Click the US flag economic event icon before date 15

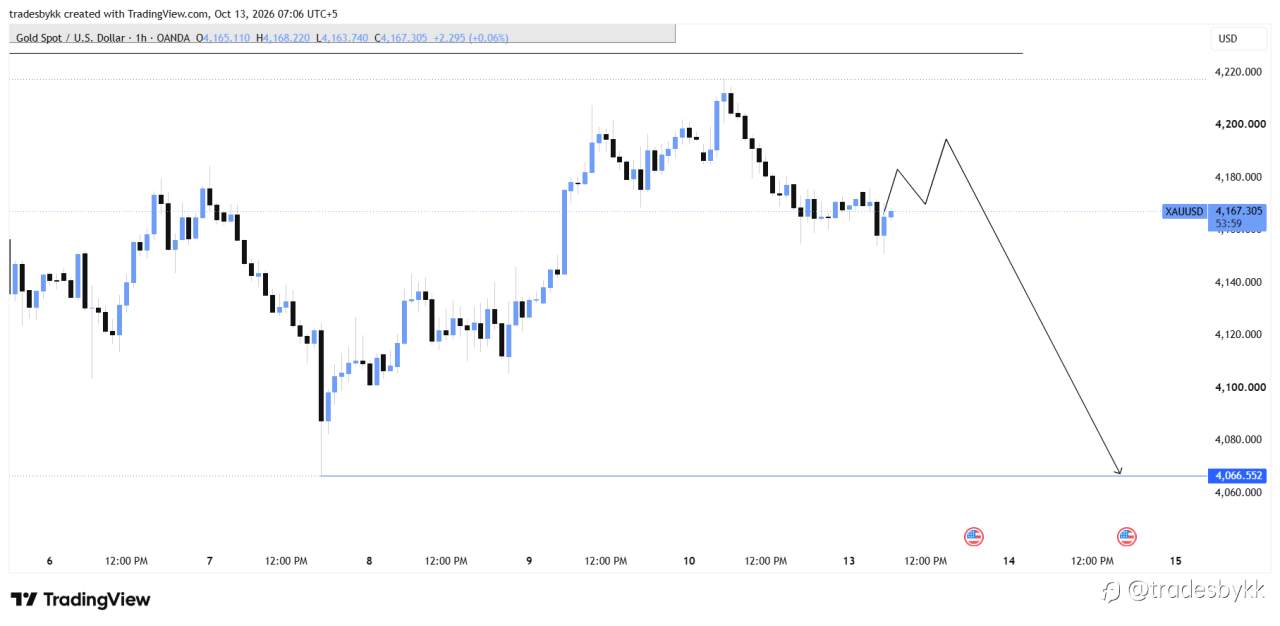click(x=1127, y=537)
